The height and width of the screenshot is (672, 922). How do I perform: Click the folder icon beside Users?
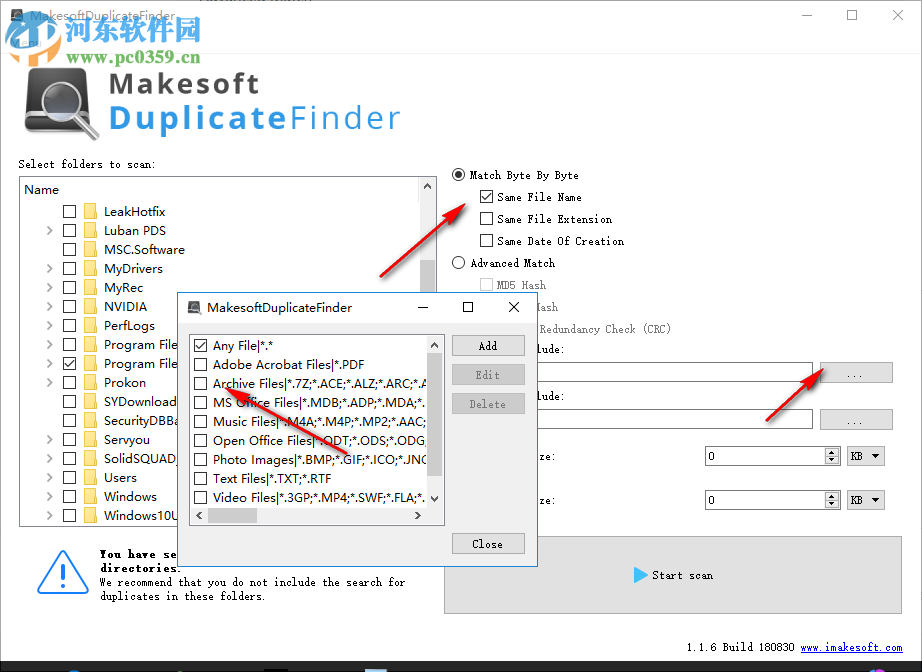(x=89, y=477)
